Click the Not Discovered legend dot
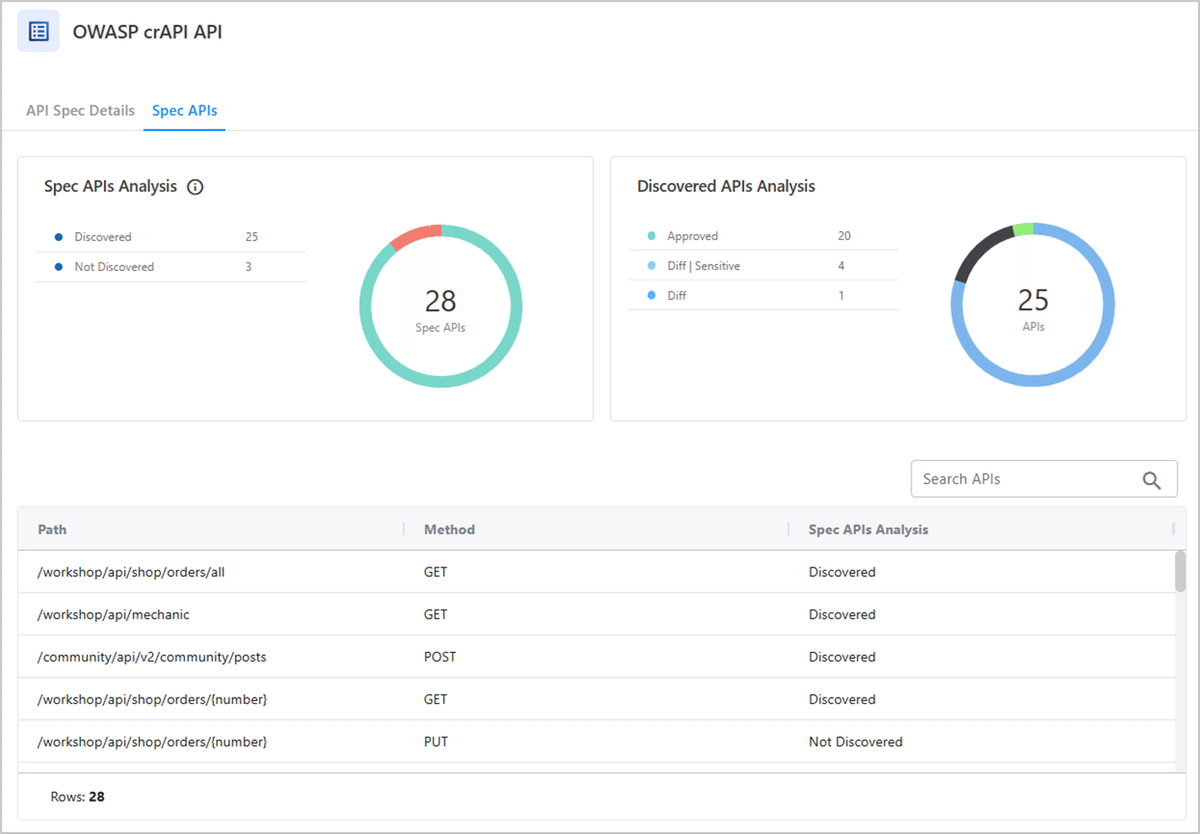The image size is (1200, 834). 61,267
